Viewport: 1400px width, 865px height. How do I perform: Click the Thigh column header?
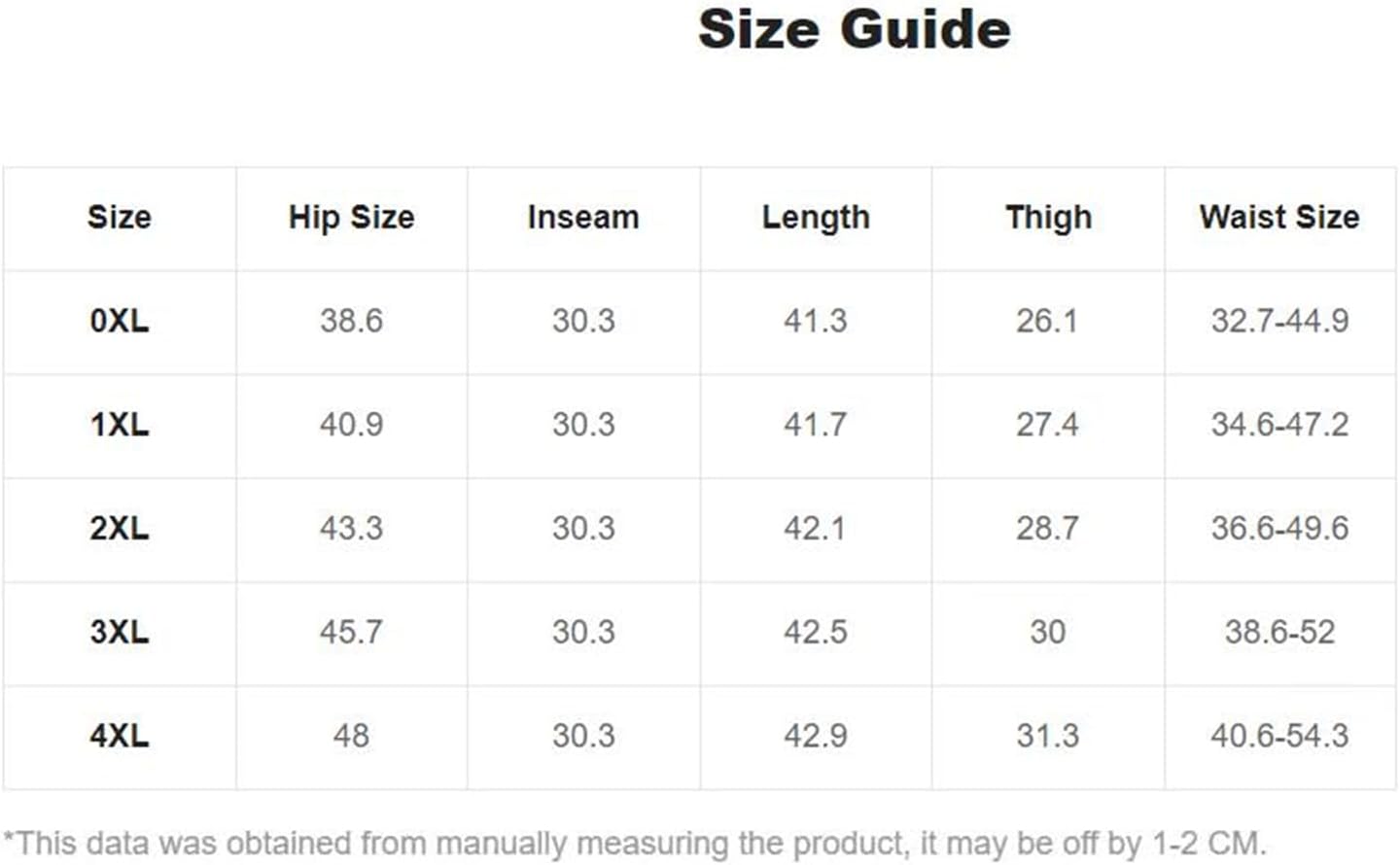1048,218
